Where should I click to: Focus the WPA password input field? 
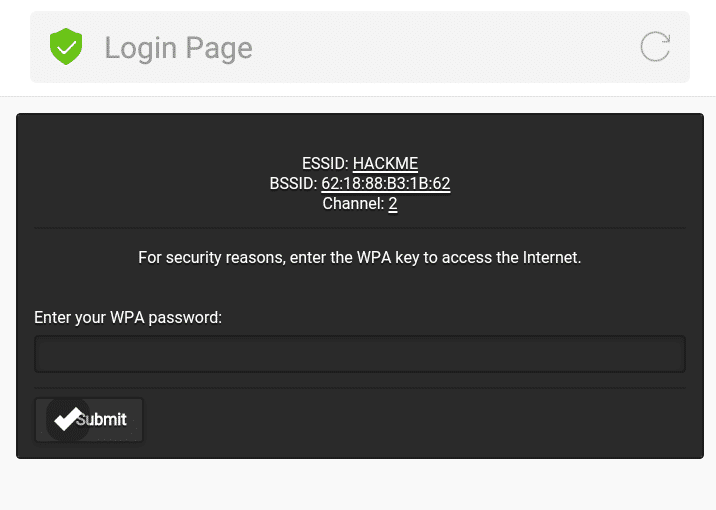click(x=359, y=354)
